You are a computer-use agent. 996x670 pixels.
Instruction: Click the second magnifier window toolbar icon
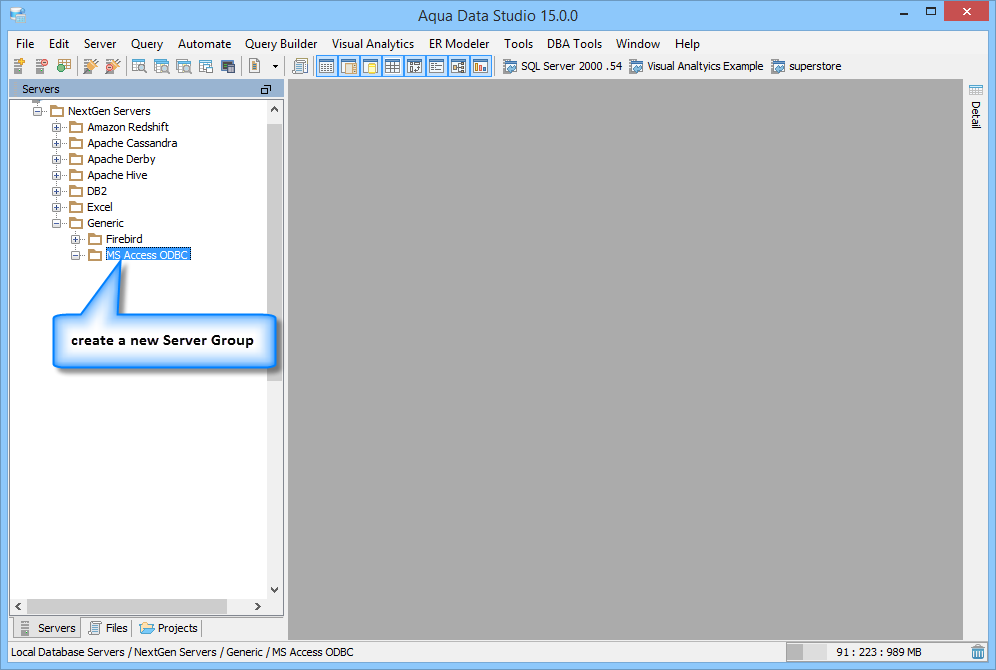tap(161, 66)
